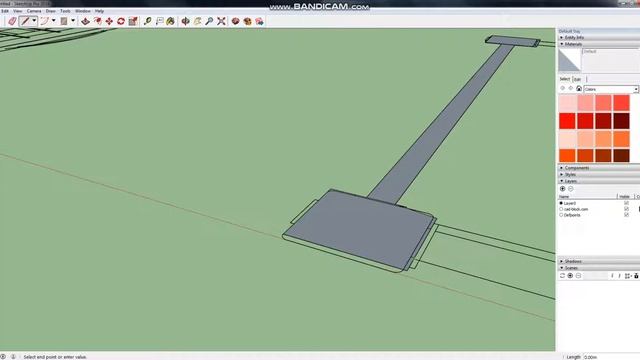
Task: Select the Rectangle shape tool
Action: pyautogui.click(x=64, y=21)
